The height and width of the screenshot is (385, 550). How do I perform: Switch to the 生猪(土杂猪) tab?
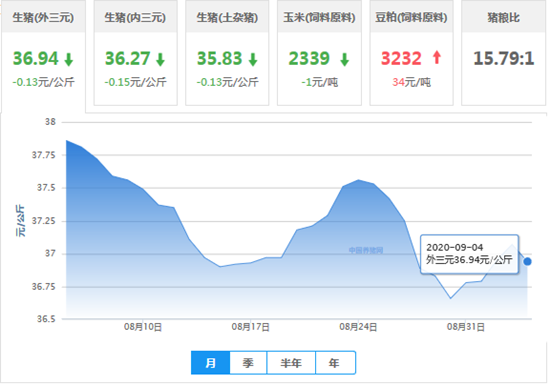pos(227,53)
